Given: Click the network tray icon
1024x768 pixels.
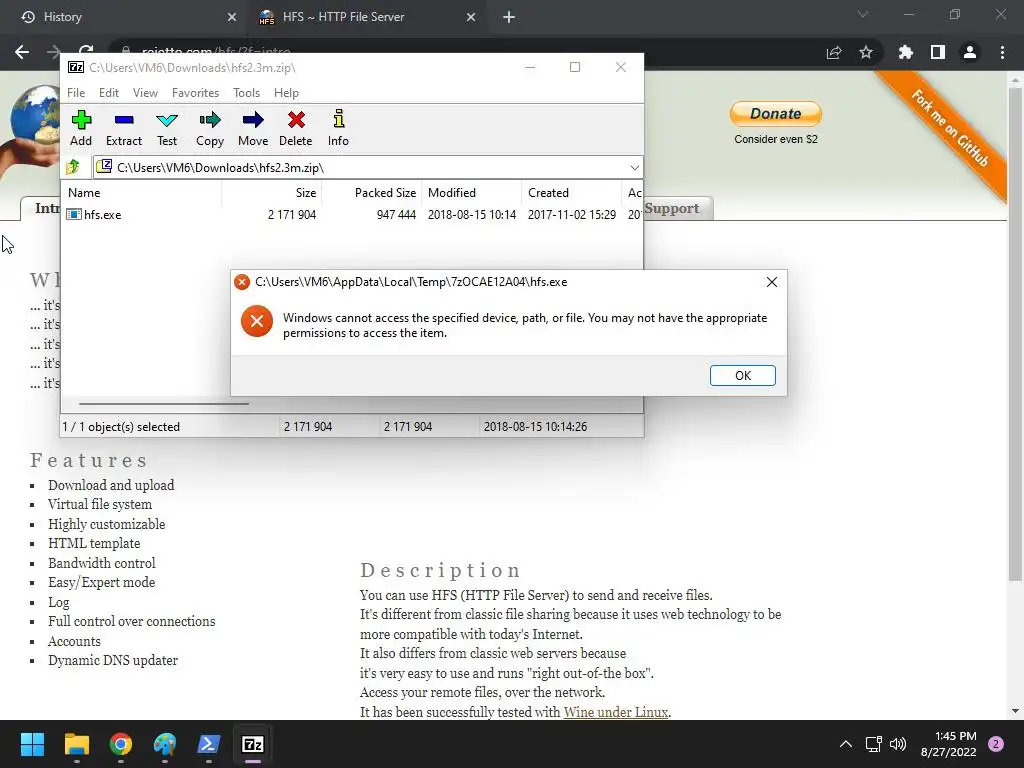Looking at the screenshot, I should [874, 744].
